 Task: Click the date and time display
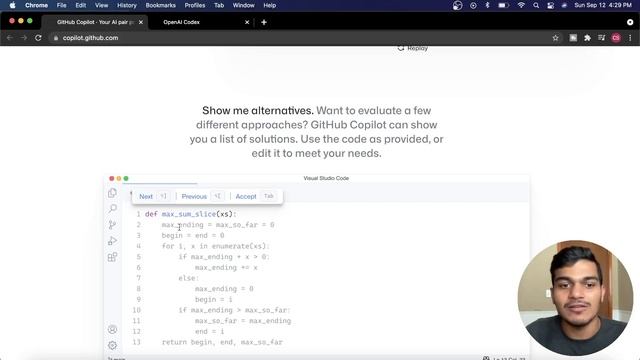602,5
